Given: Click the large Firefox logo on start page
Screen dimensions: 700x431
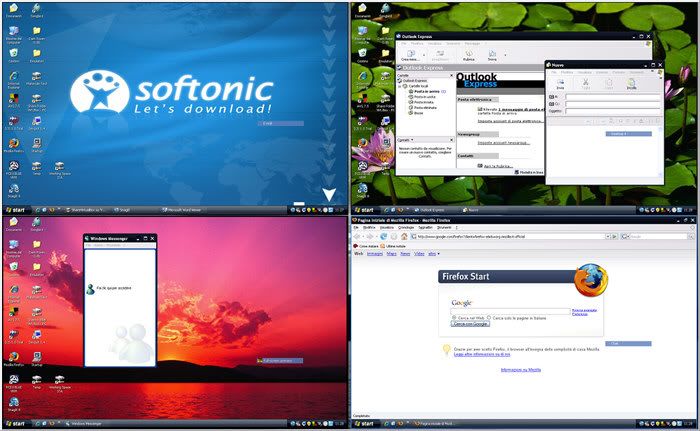Looking at the screenshot, I should tap(590, 281).
